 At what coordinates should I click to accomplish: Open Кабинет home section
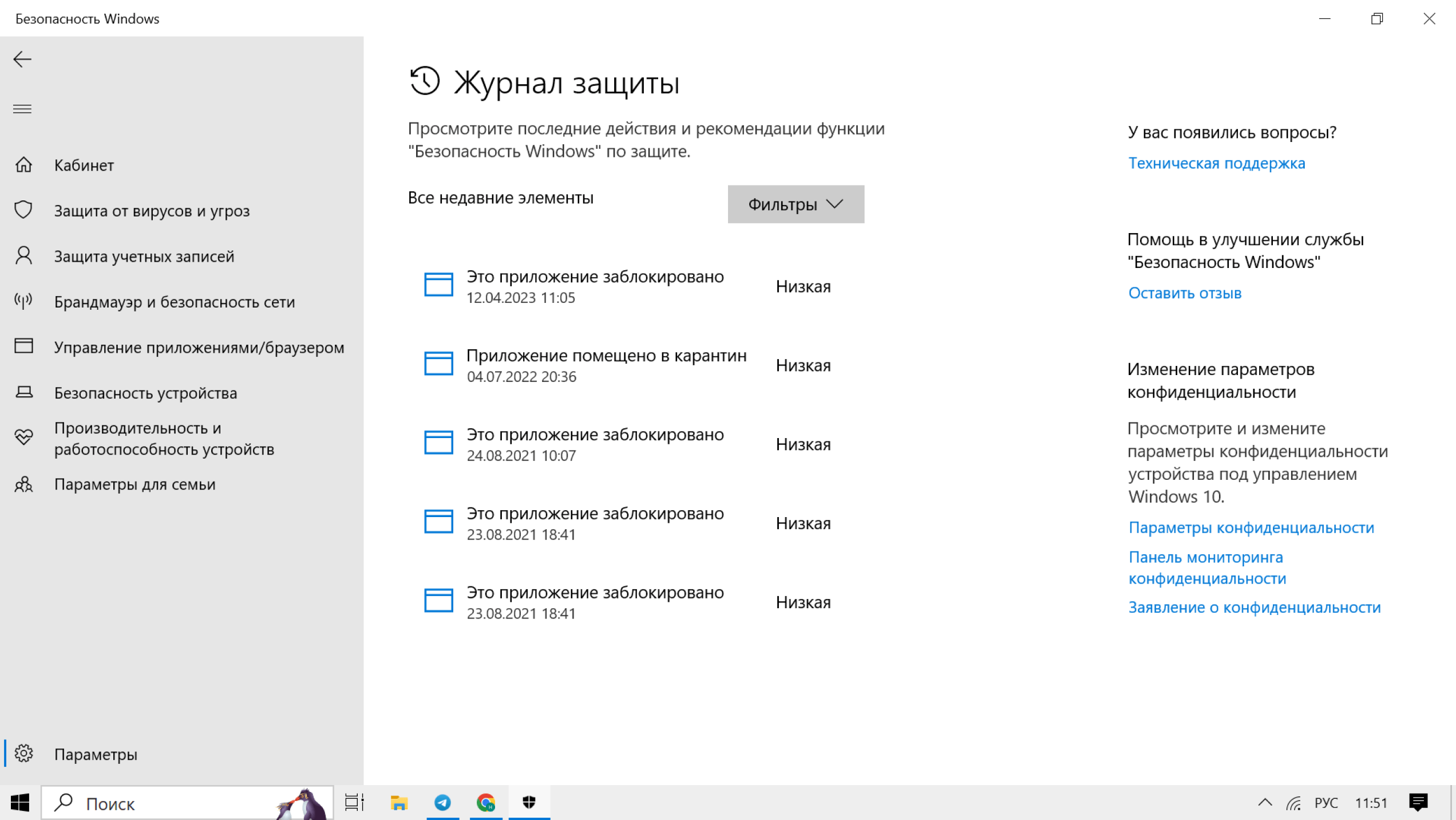[84, 165]
